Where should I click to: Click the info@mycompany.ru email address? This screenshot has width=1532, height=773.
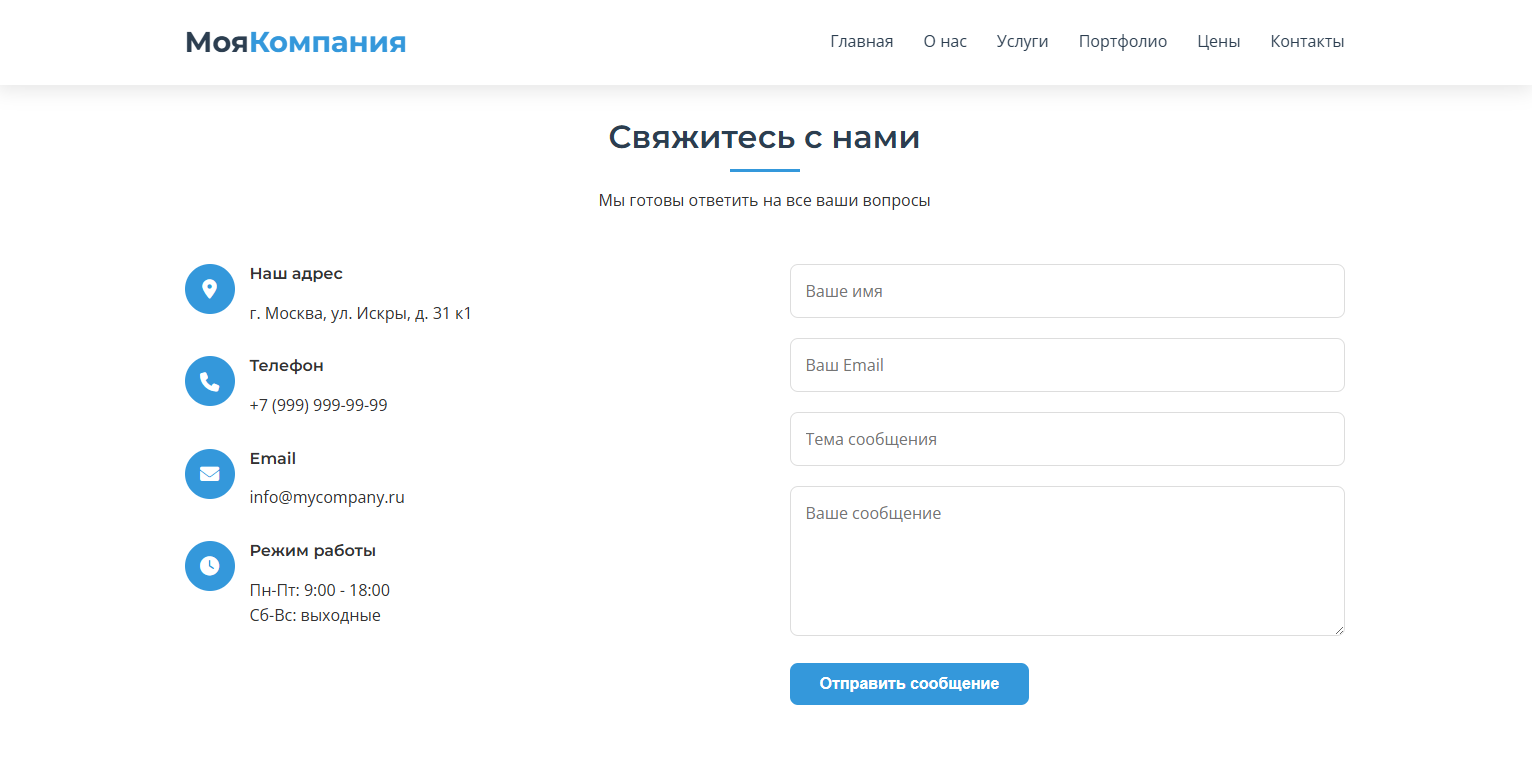click(327, 497)
